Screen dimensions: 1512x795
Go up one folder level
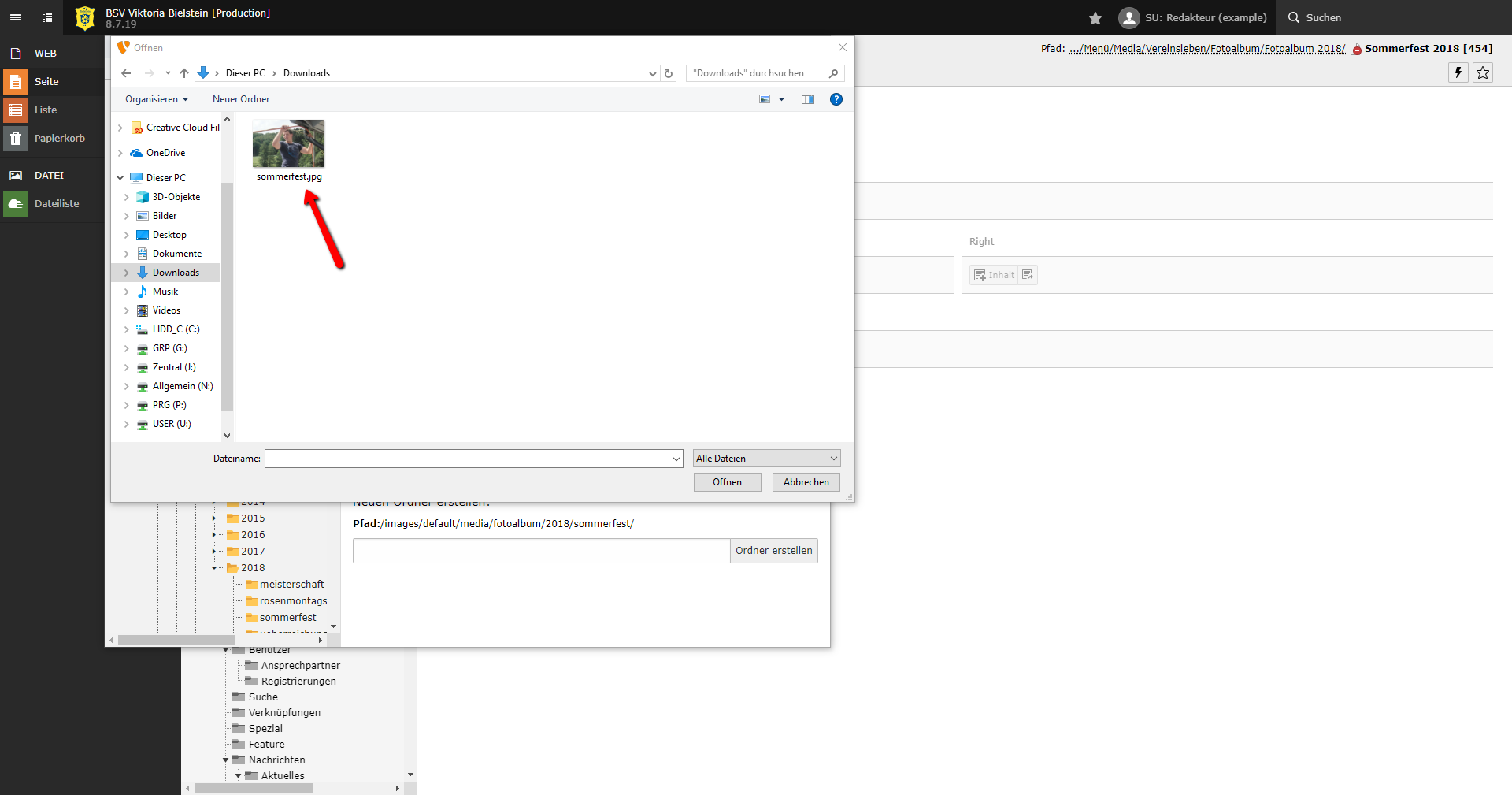pos(184,73)
